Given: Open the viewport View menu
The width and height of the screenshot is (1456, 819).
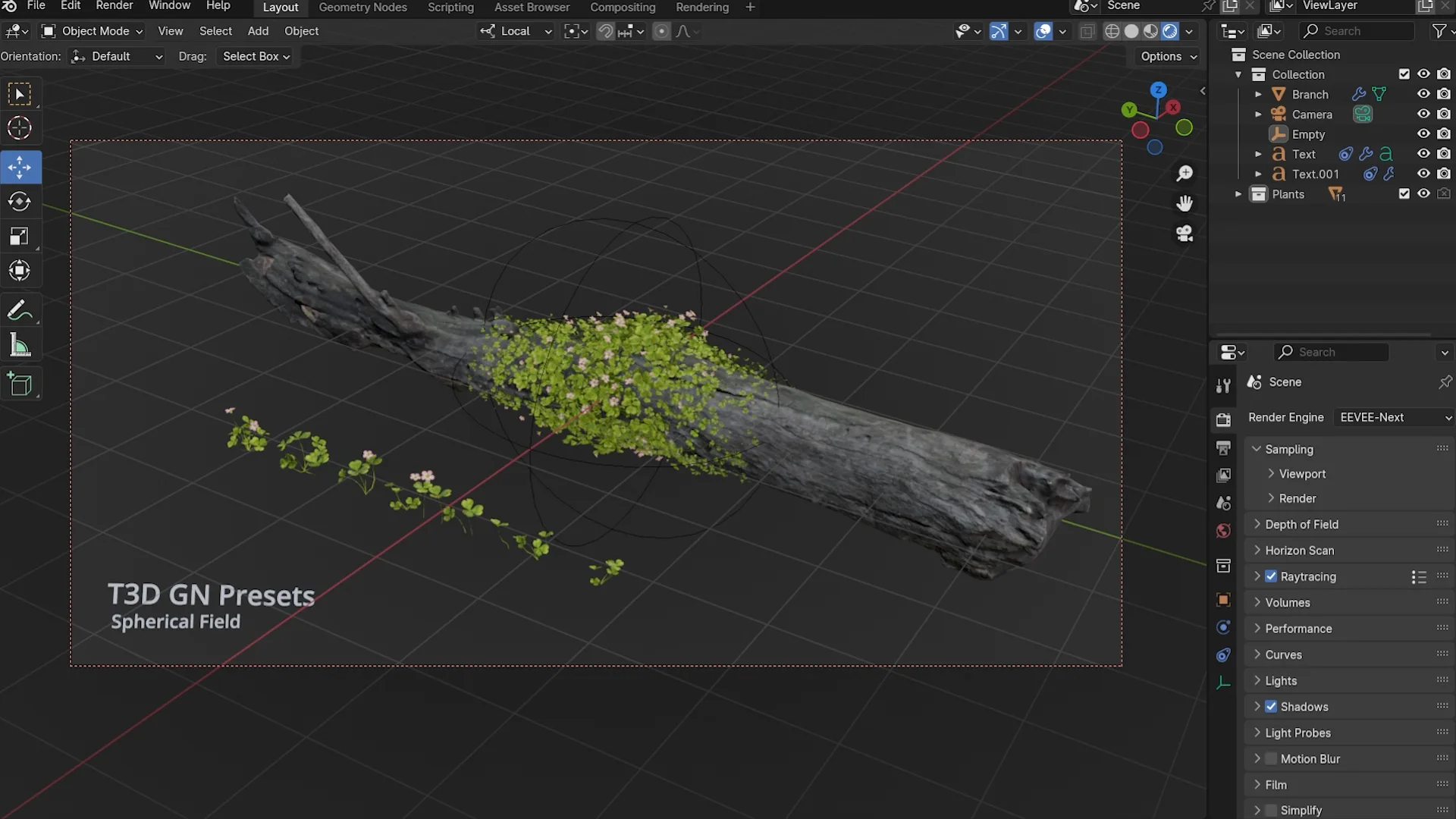Looking at the screenshot, I should click(170, 31).
